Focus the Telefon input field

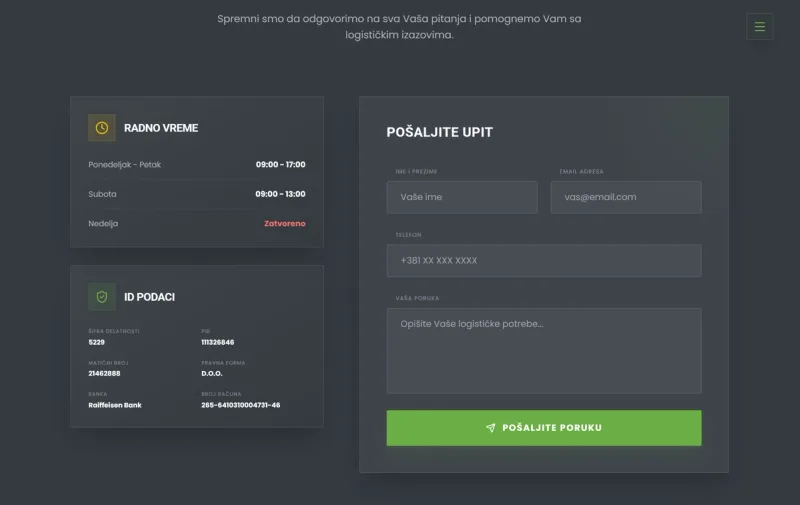point(544,261)
